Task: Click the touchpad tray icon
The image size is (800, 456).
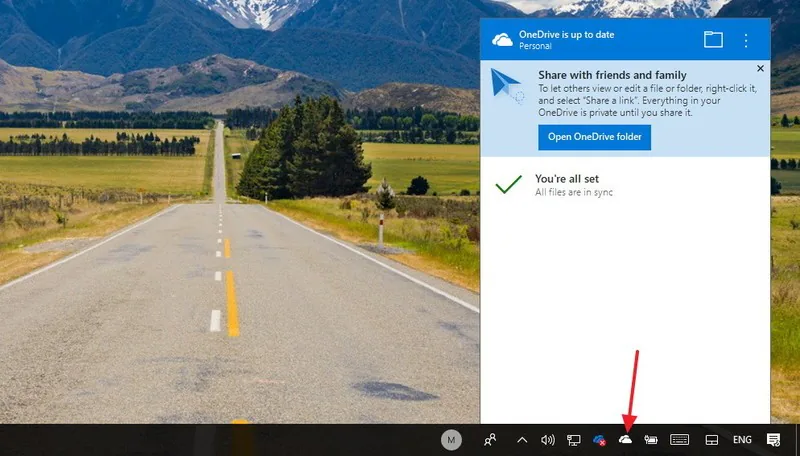Action: (711, 440)
